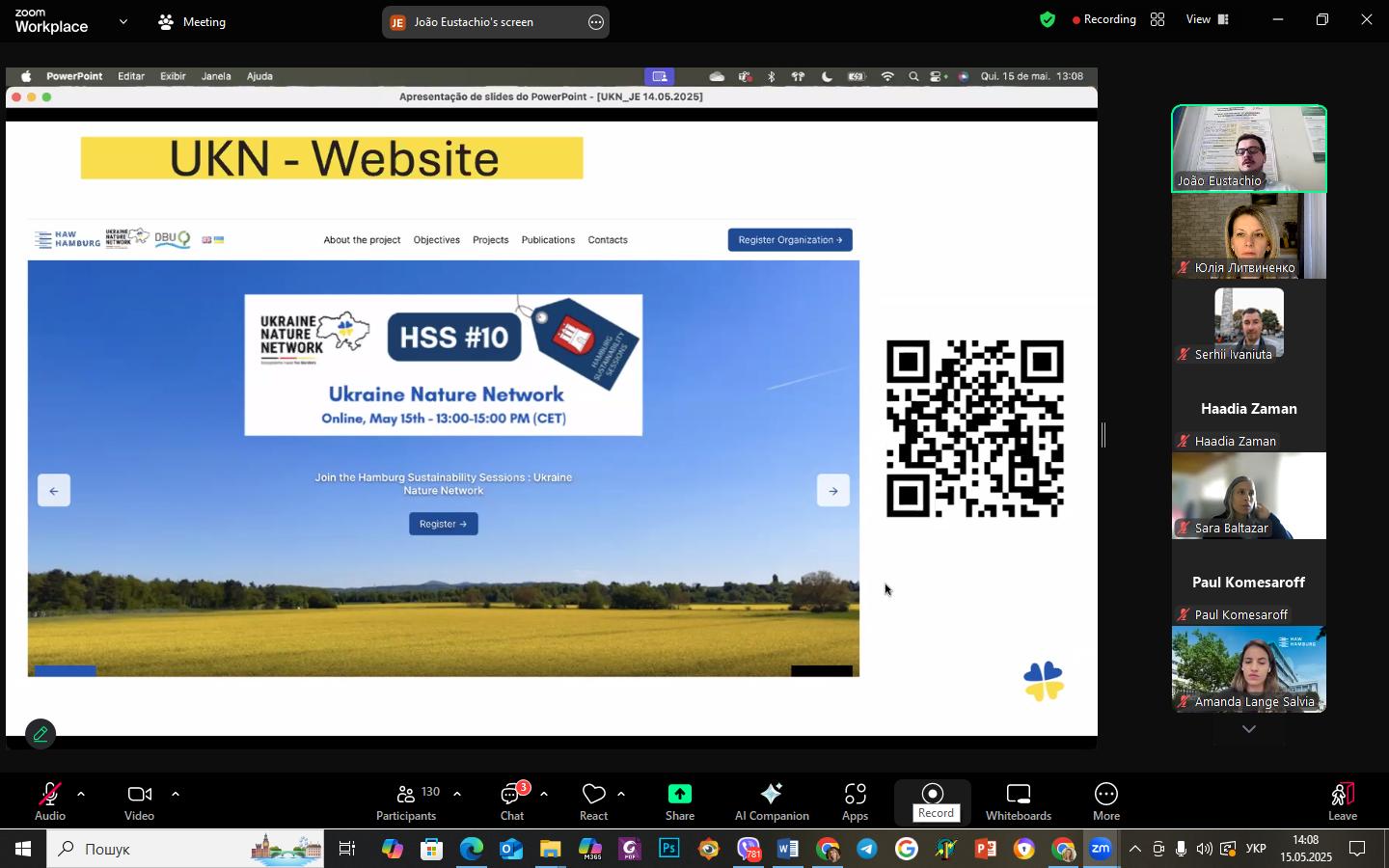
Task: Open Photoshop from the taskbar
Action: tap(669, 850)
